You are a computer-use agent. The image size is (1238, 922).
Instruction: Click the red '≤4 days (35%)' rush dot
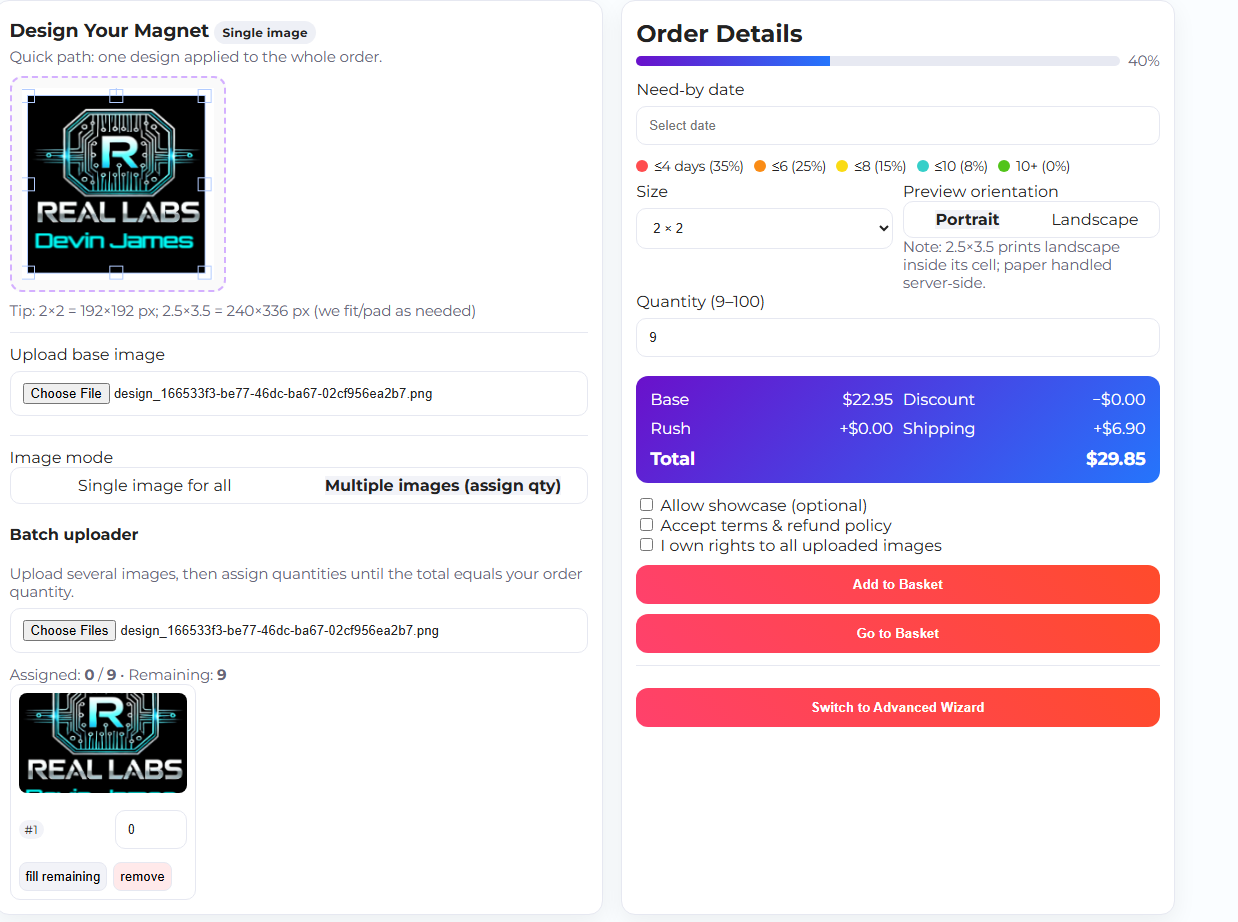(x=642, y=166)
